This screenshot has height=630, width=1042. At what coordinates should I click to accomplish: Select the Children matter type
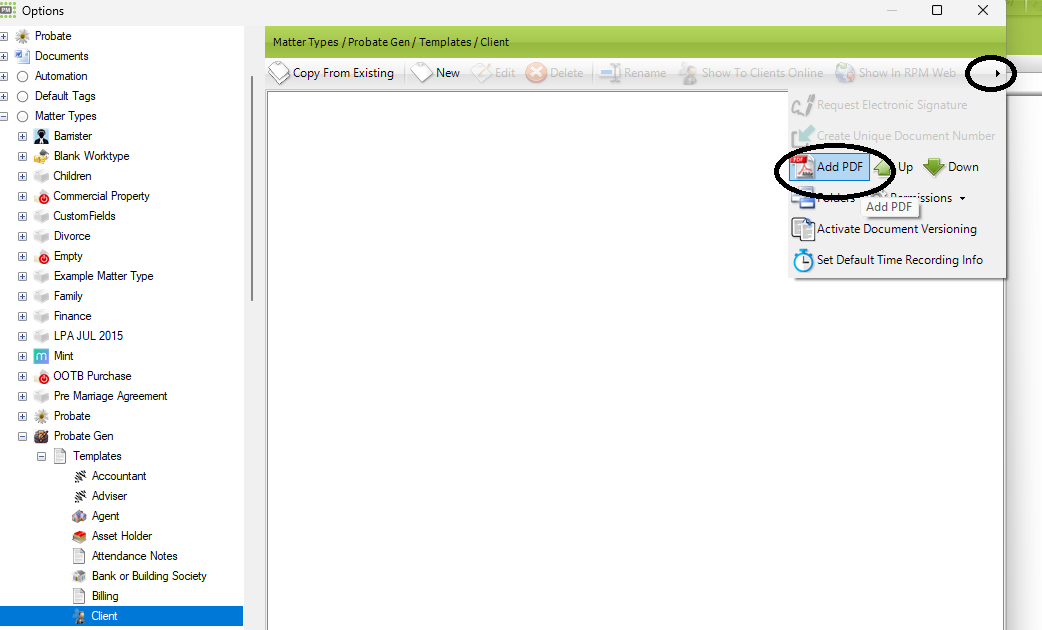(72, 176)
